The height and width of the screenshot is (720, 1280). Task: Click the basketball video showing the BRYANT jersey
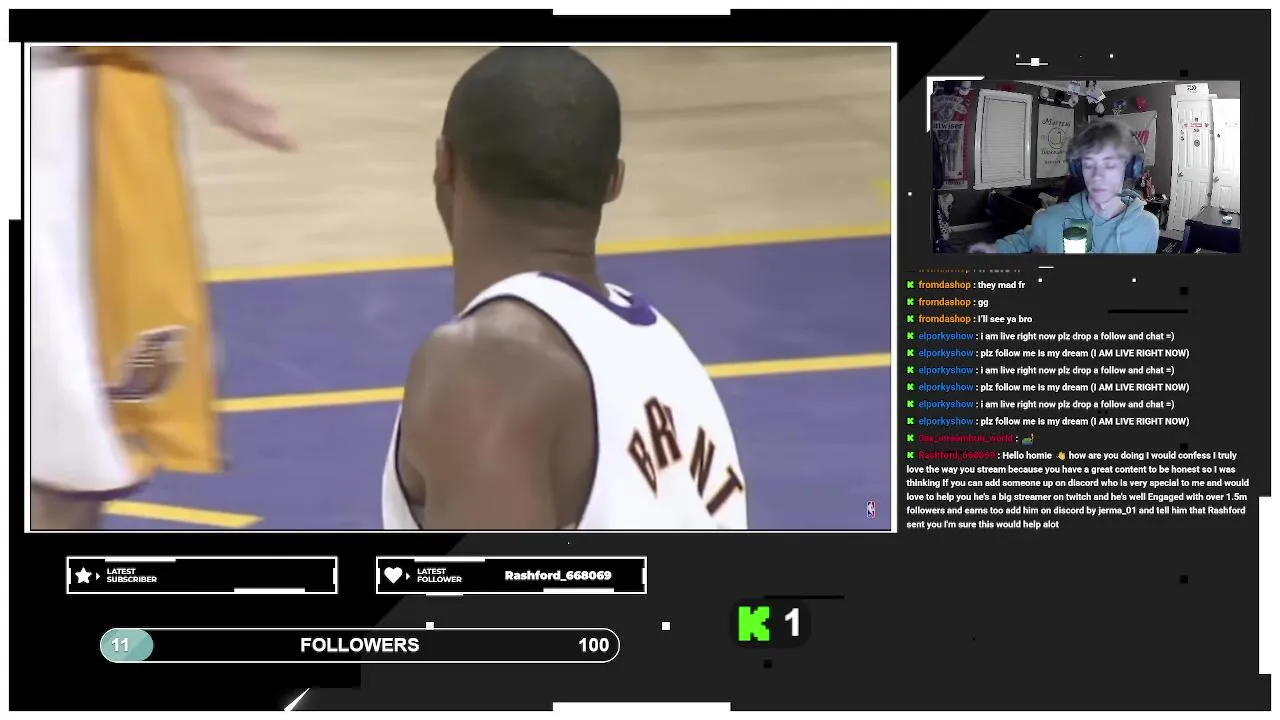(x=461, y=288)
